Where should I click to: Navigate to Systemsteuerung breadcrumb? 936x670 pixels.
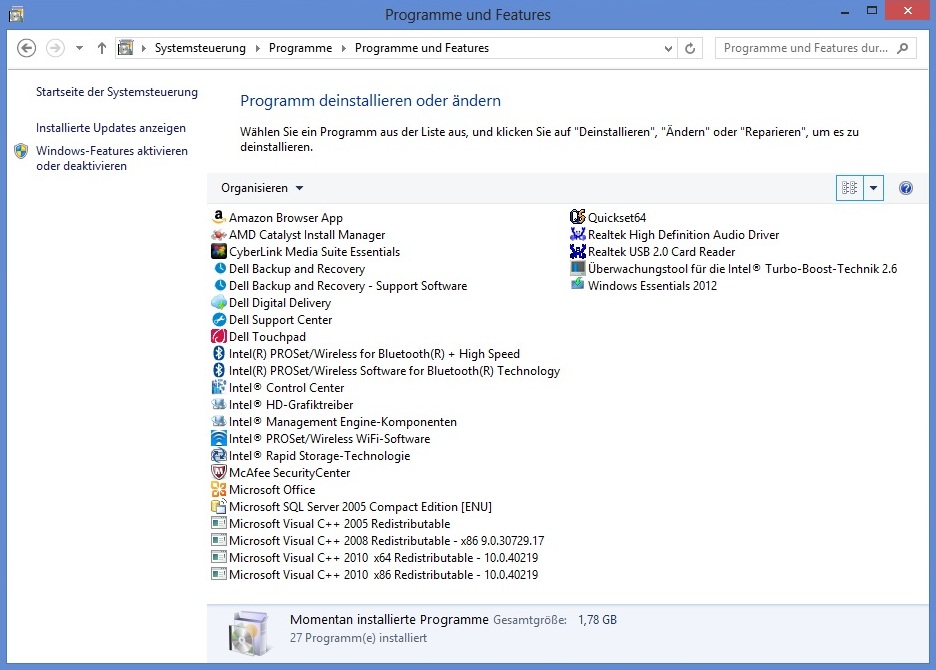[x=200, y=48]
